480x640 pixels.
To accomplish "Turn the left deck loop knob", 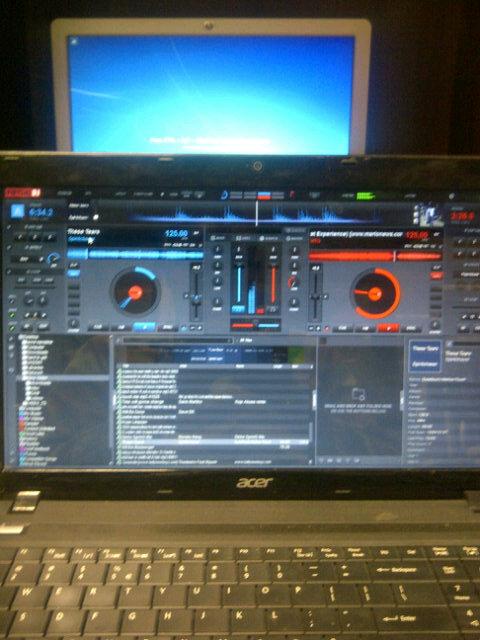I will click(x=73, y=324).
